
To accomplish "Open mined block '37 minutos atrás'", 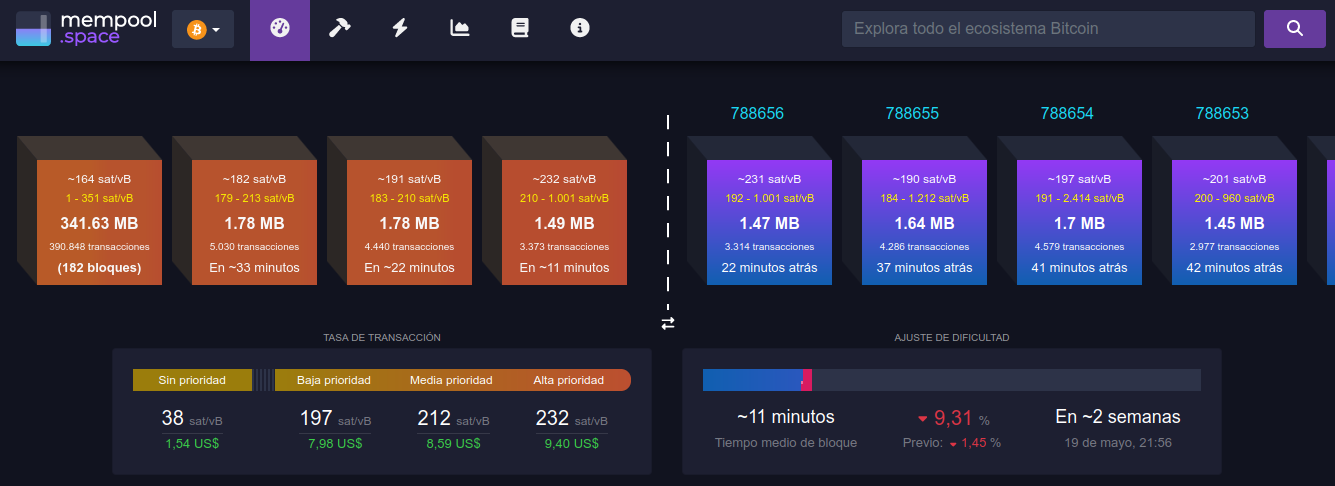I will pyautogui.click(x=924, y=222).
